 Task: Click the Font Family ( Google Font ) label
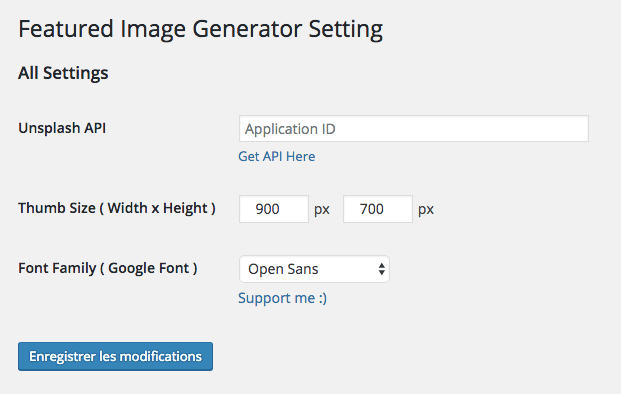(x=108, y=268)
